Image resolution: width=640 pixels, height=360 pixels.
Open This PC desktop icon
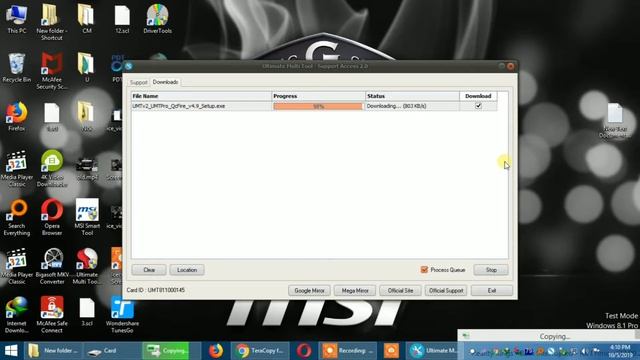point(17,19)
